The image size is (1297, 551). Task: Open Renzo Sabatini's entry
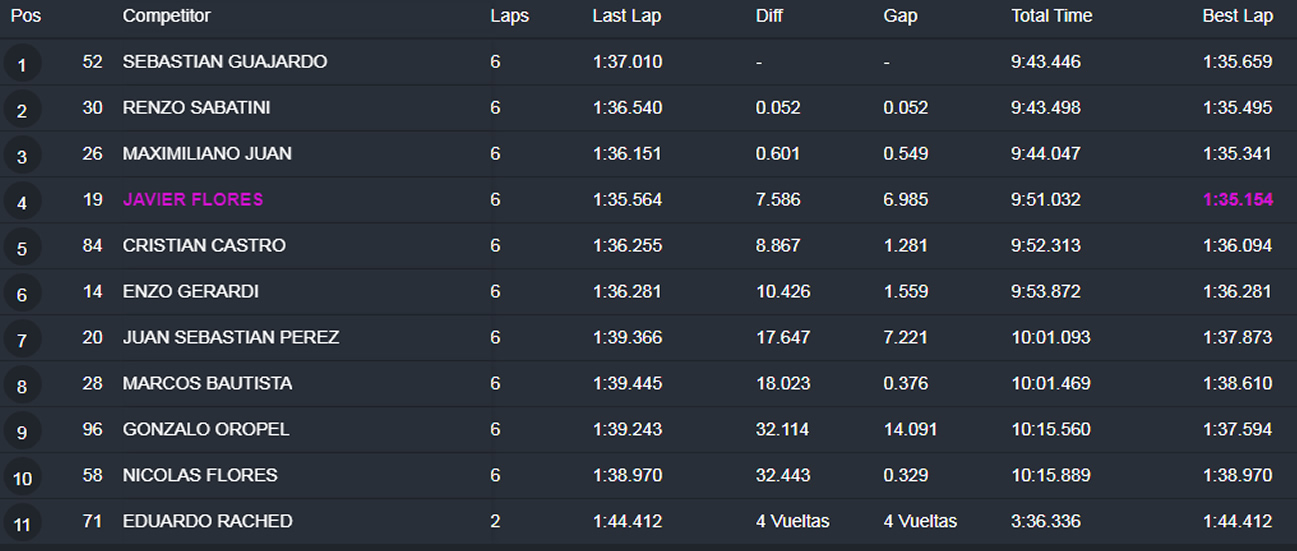click(196, 108)
